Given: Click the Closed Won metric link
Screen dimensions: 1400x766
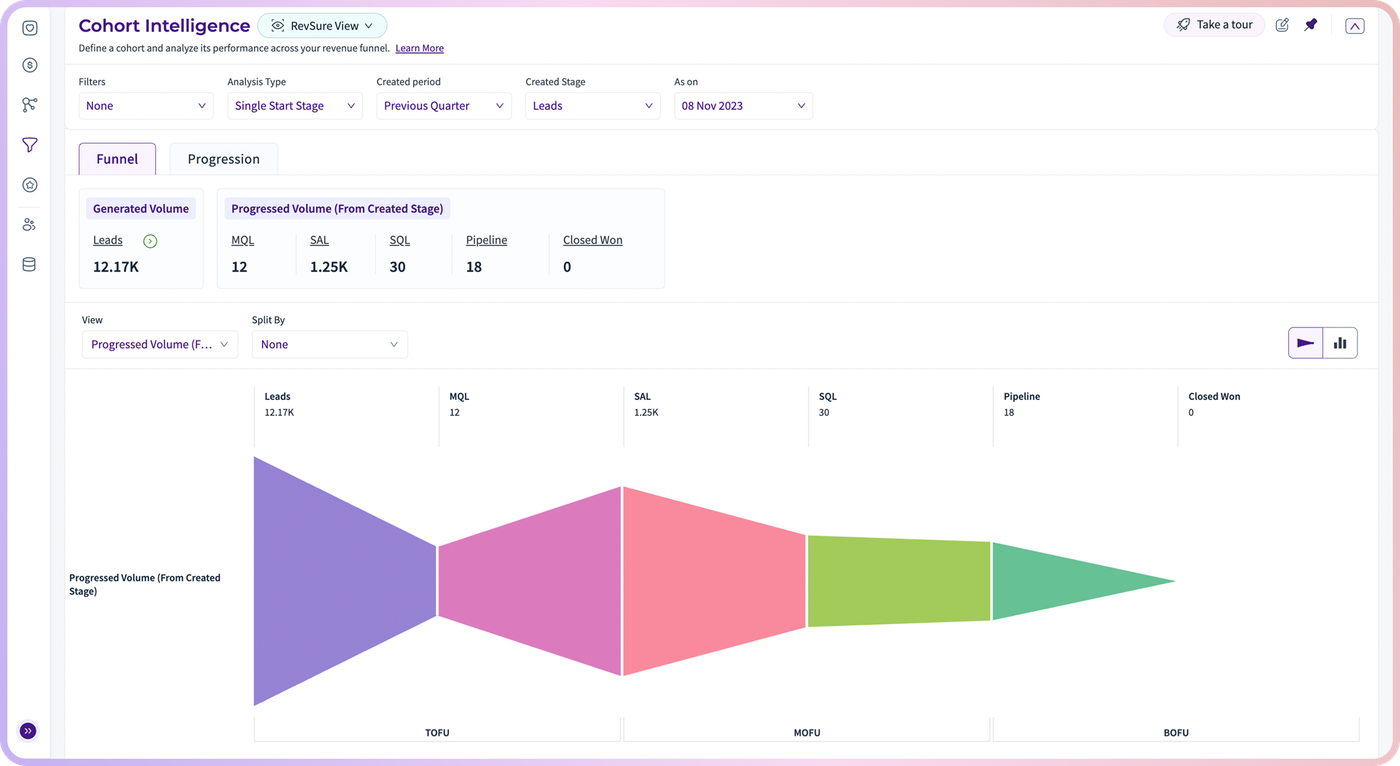Looking at the screenshot, I should coord(593,240).
